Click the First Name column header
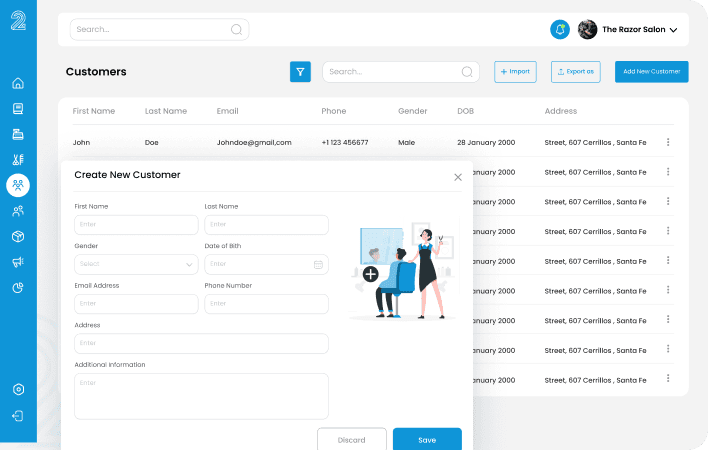The image size is (708, 450). pyautogui.click(x=94, y=111)
